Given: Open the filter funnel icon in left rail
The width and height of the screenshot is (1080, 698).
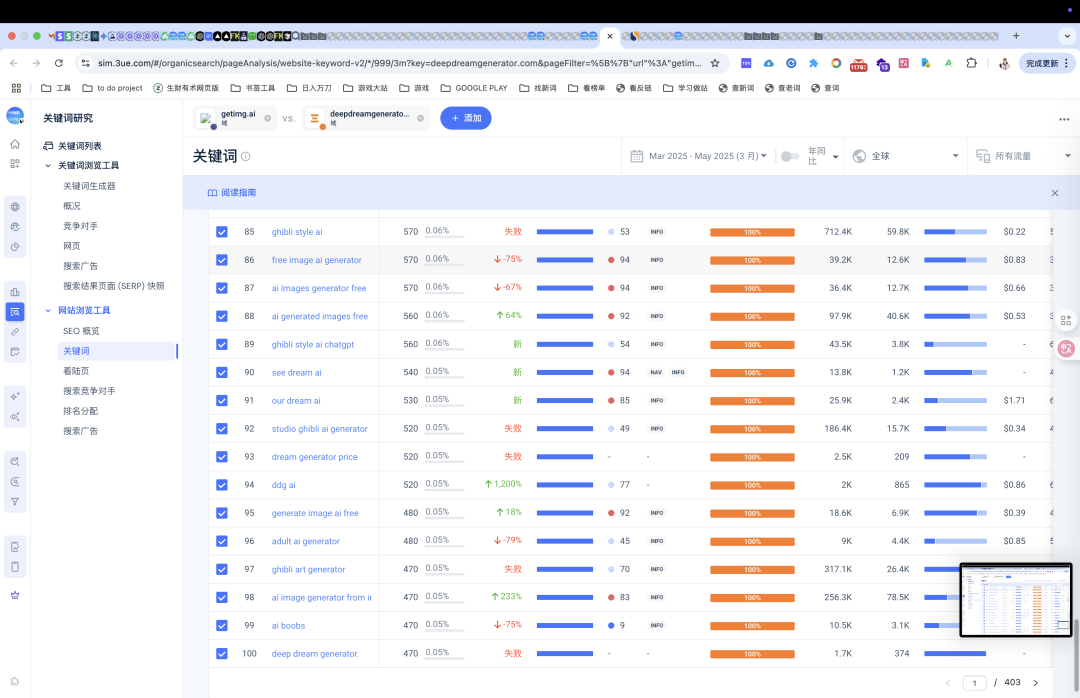Looking at the screenshot, I should click(x=15, y=502).
